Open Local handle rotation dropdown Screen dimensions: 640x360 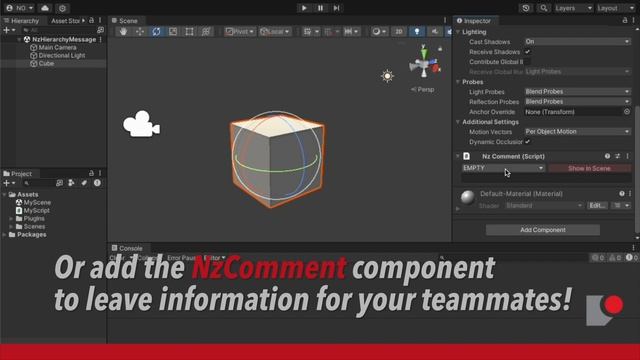point(275,31)
